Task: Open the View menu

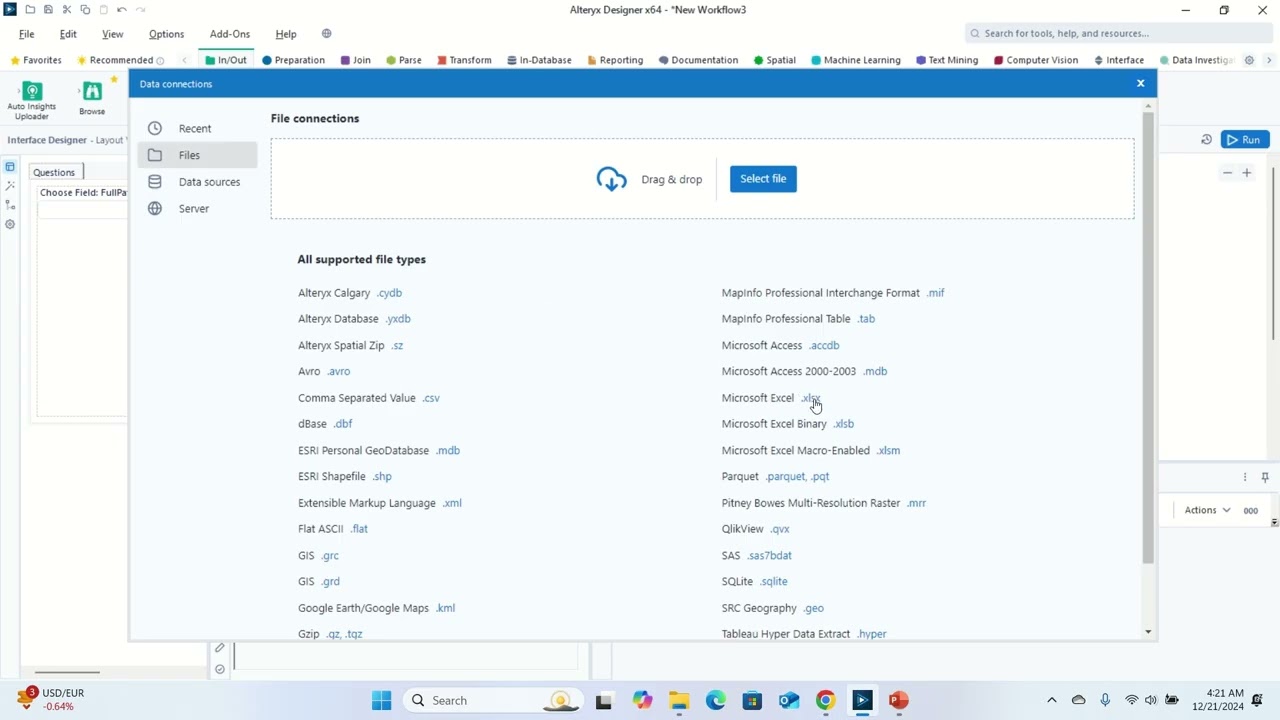Action: [113, 34]
